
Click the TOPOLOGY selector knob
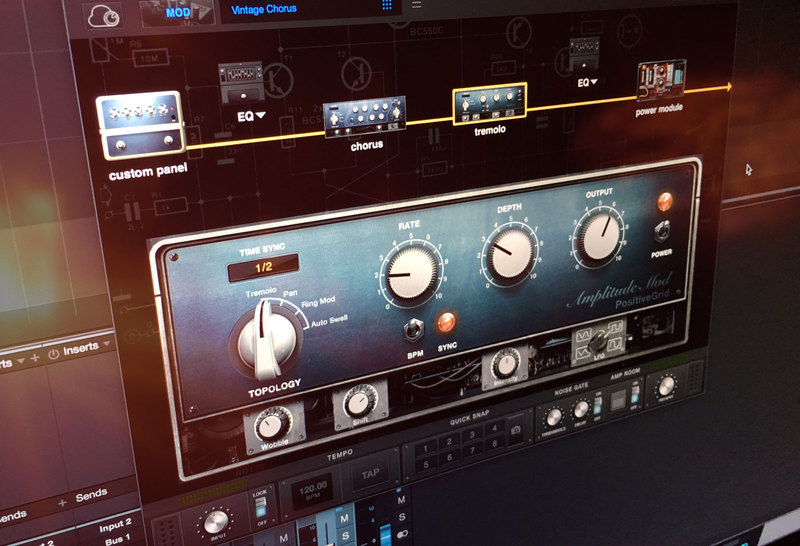tap(266, 339)
